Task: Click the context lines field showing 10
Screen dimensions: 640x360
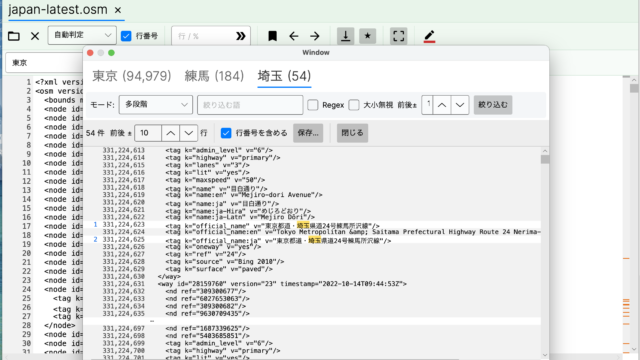Action: tap(148, 133)
